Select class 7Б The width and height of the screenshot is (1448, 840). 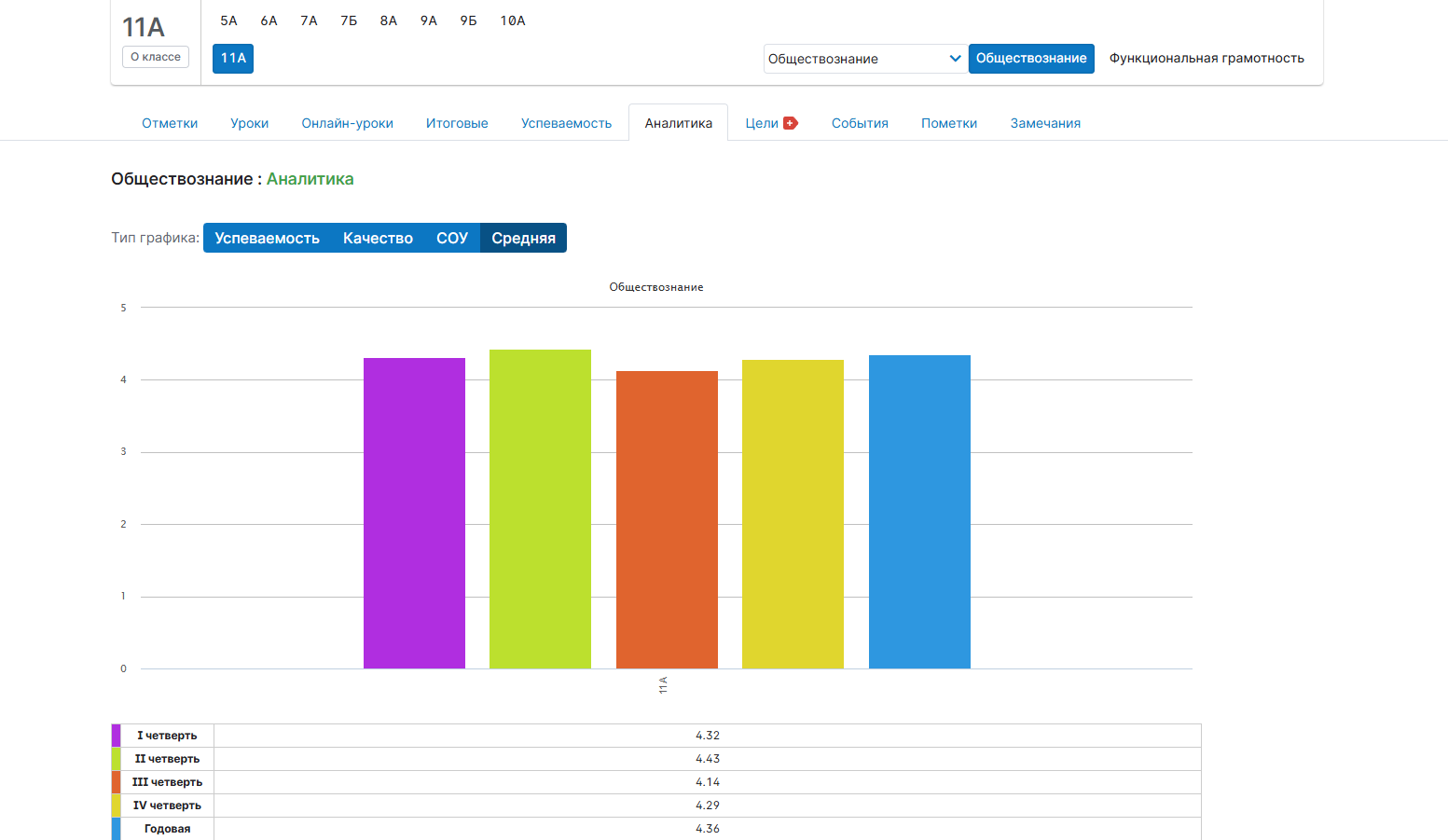pyautogui.click(x=349, y=21)
